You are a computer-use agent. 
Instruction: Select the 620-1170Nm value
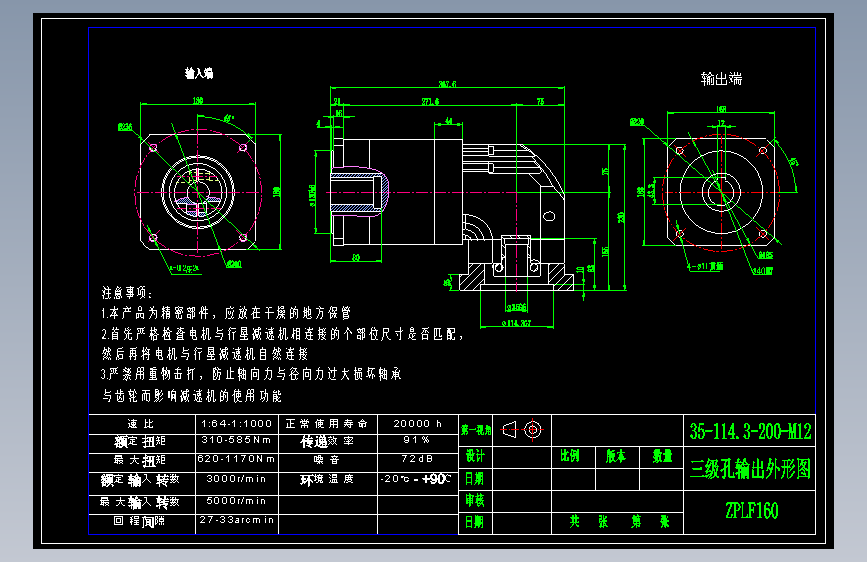236,459
